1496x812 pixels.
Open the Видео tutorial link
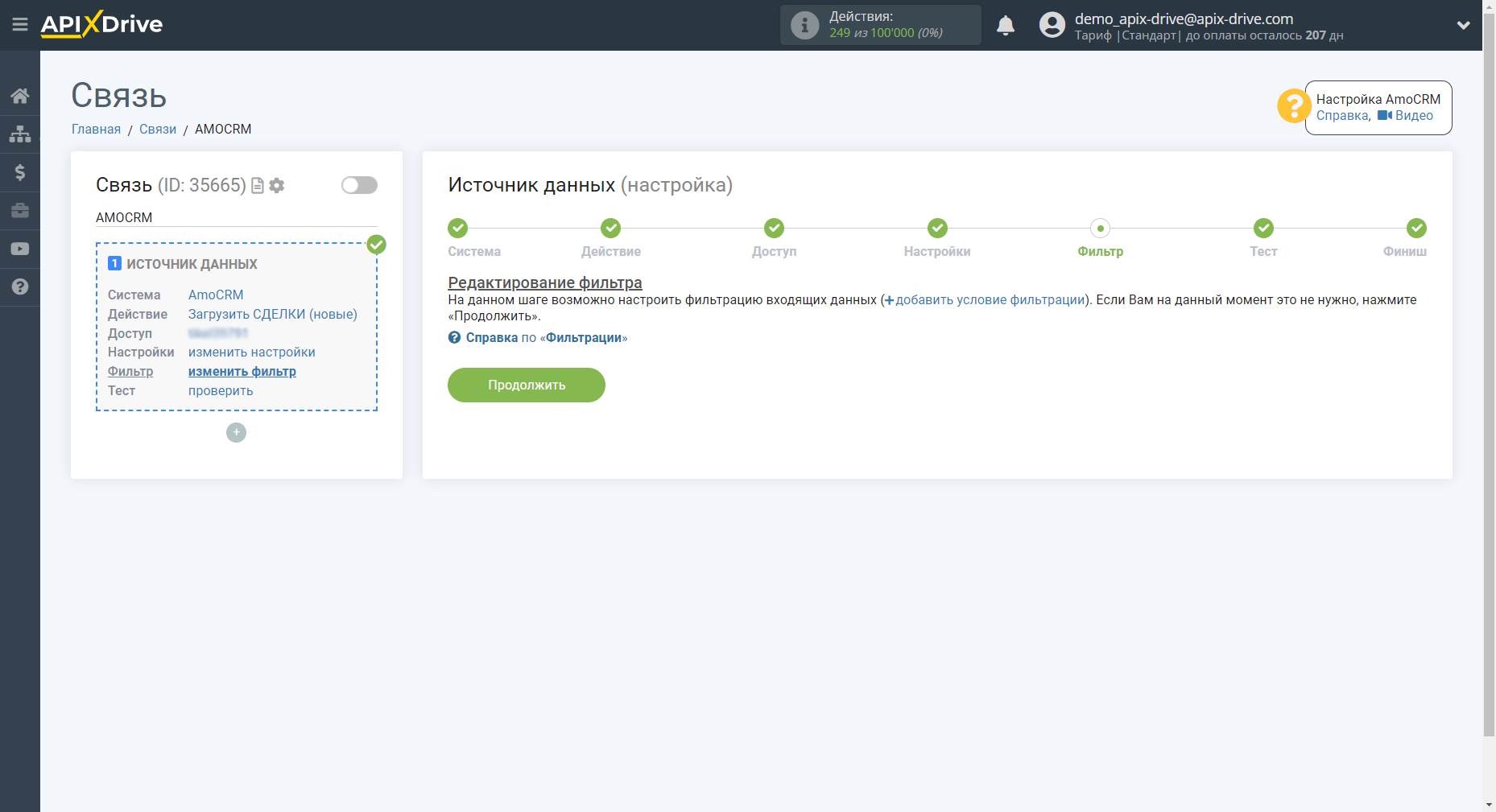(1406, 116)
